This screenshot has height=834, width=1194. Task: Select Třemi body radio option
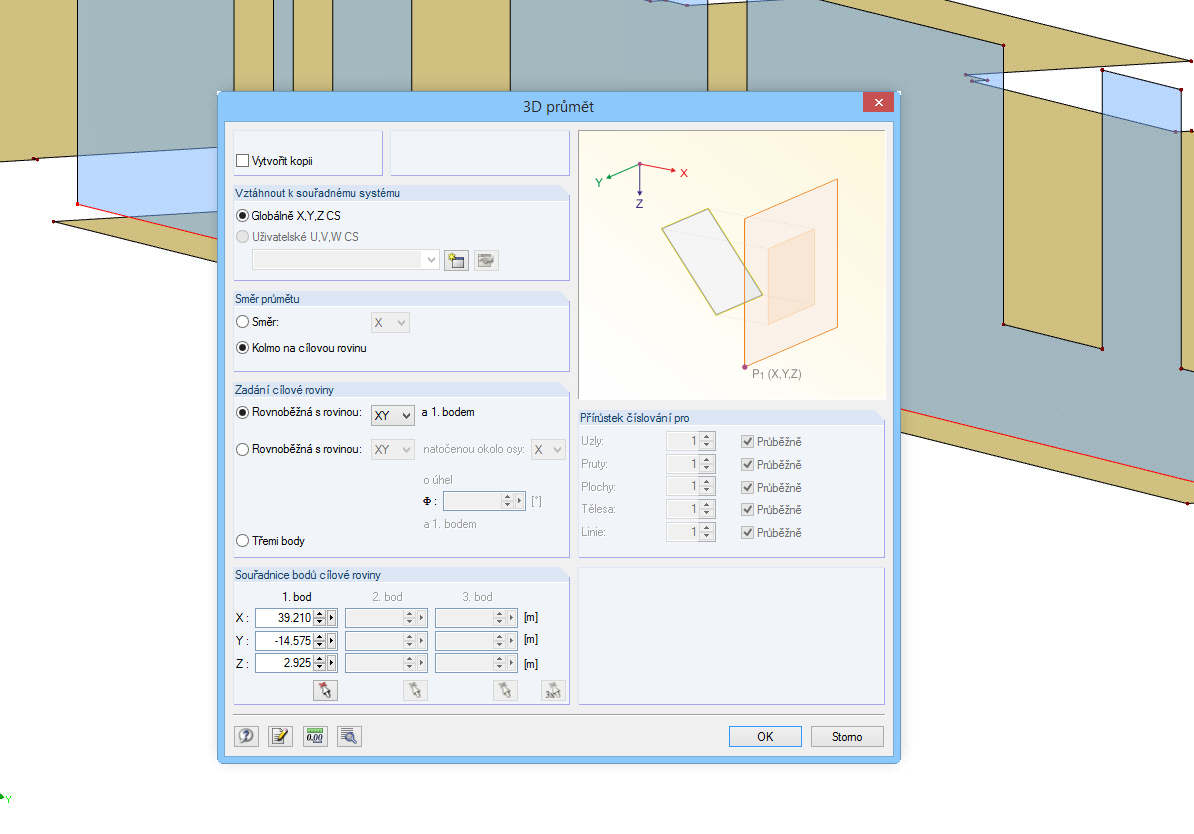click(242, 541)
